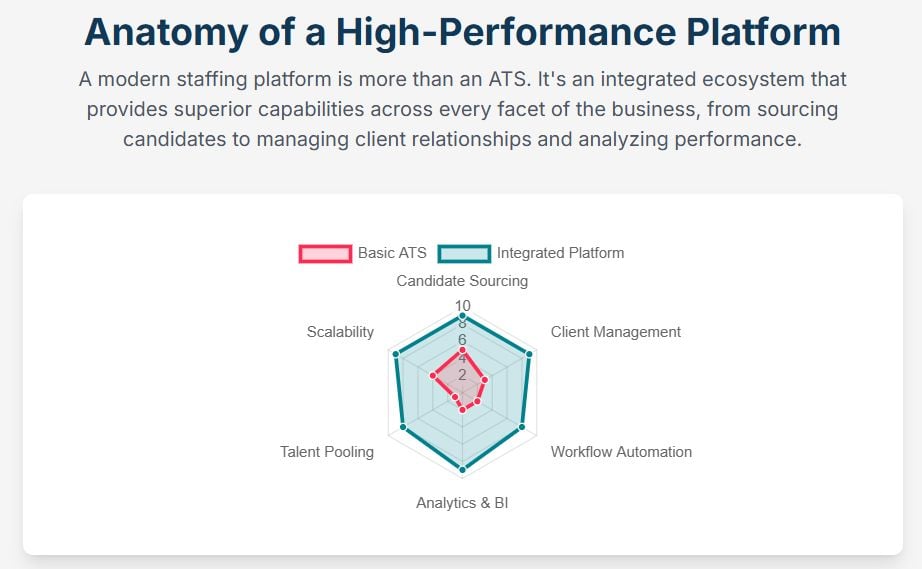Click the Basic ATS legend label
922x569 pixels.
point(392,253)
